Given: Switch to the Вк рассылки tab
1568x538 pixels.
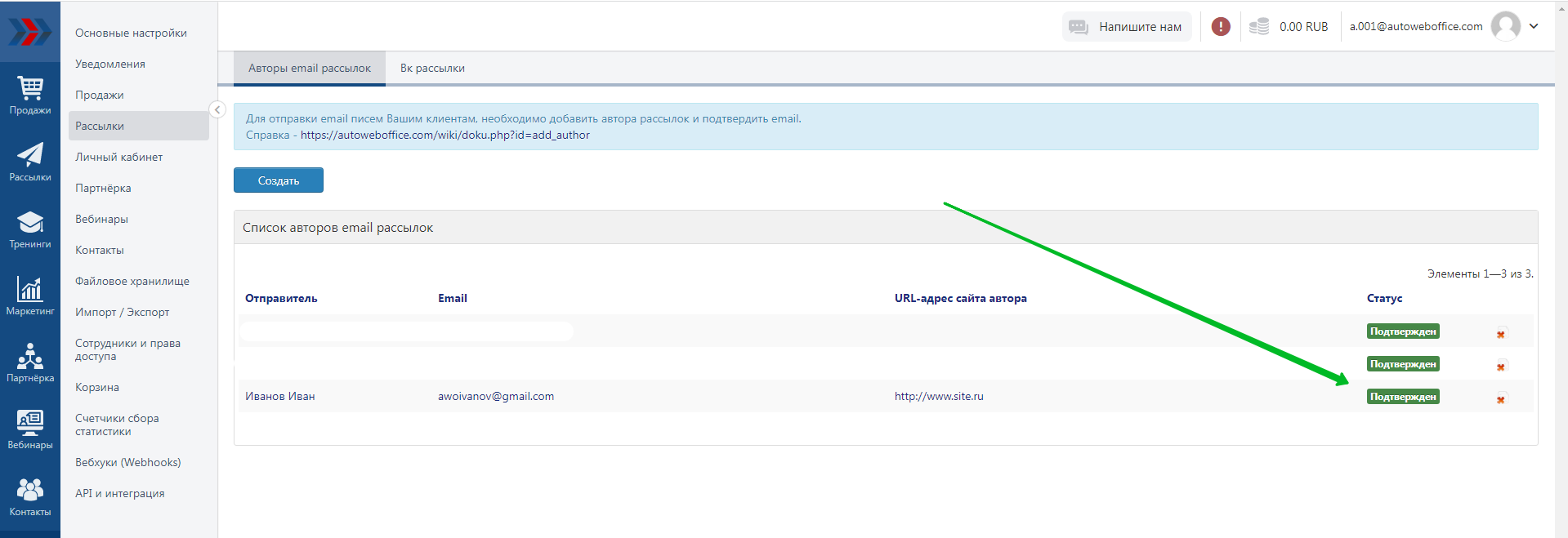Looking at the screenshot, I should [432, 69].
